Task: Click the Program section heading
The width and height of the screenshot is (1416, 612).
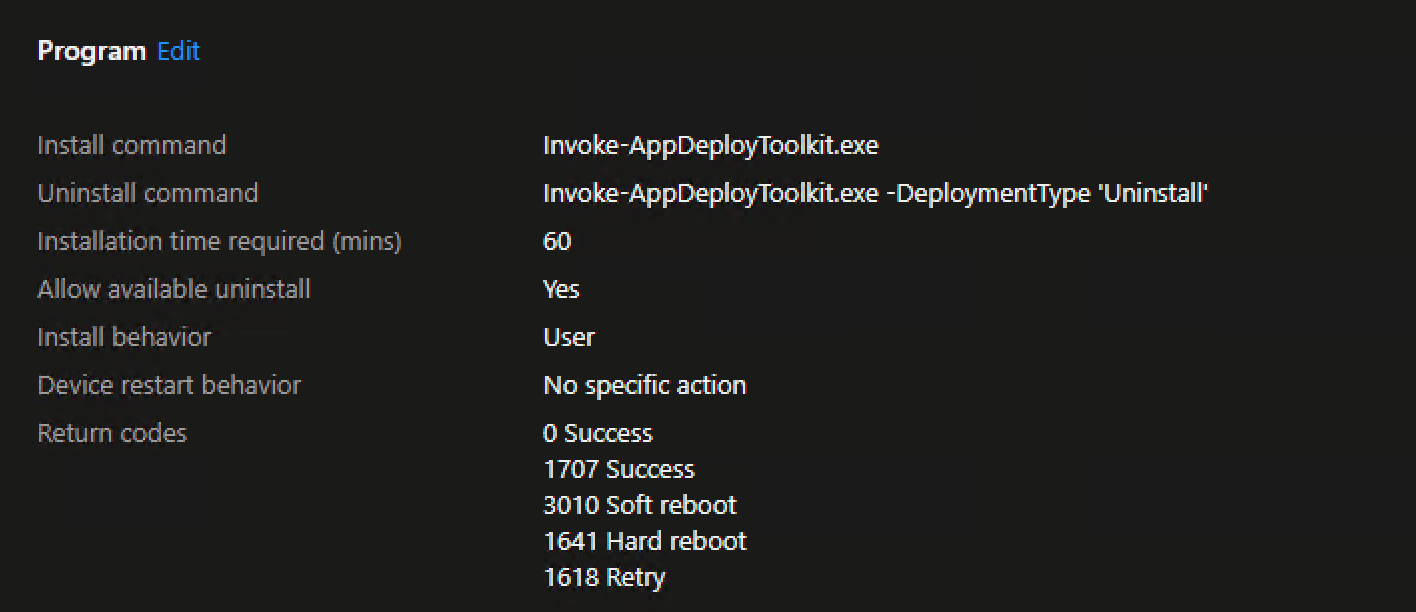Action: [x=91, y=51]
